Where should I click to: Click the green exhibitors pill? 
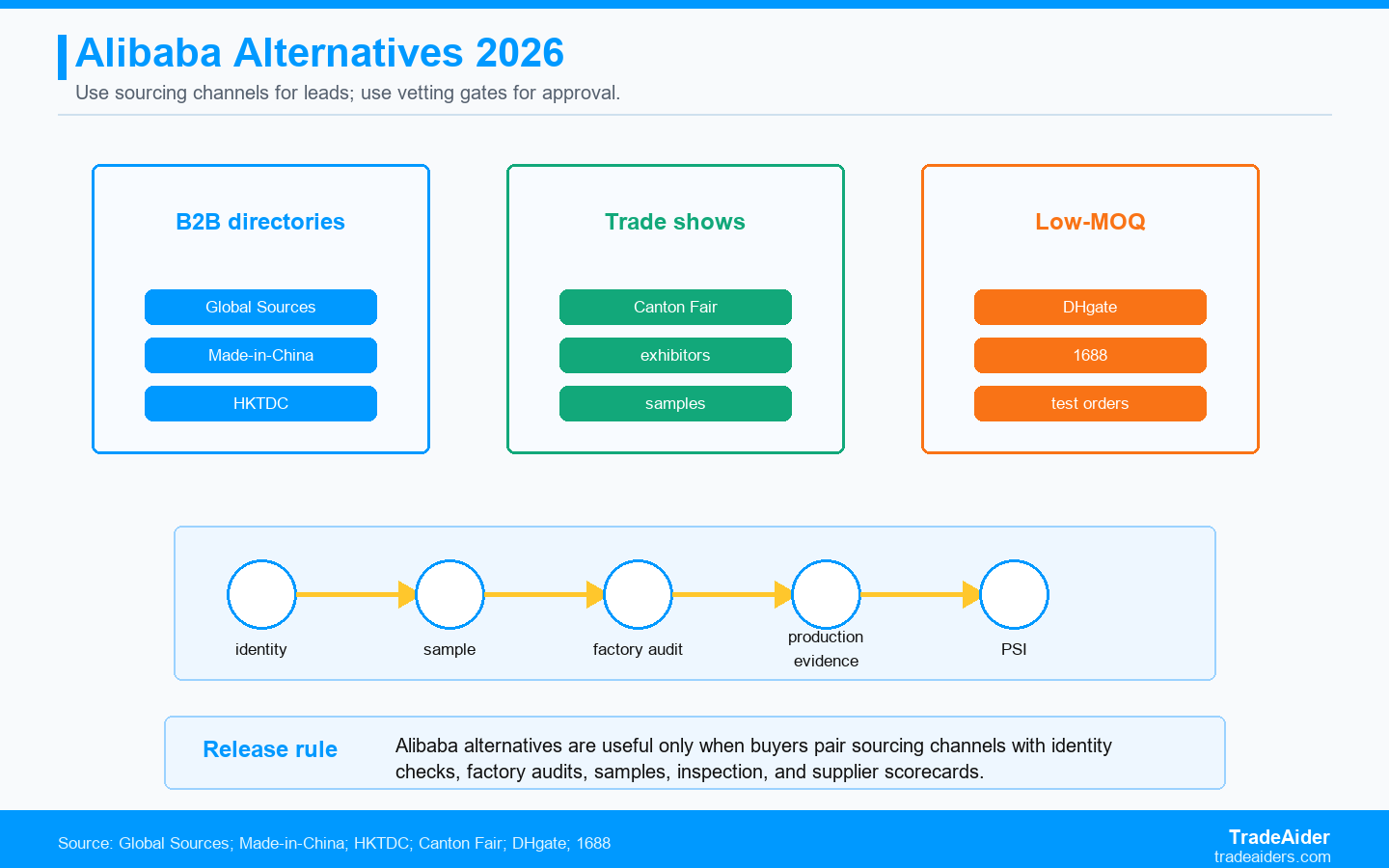pos(675,355)
